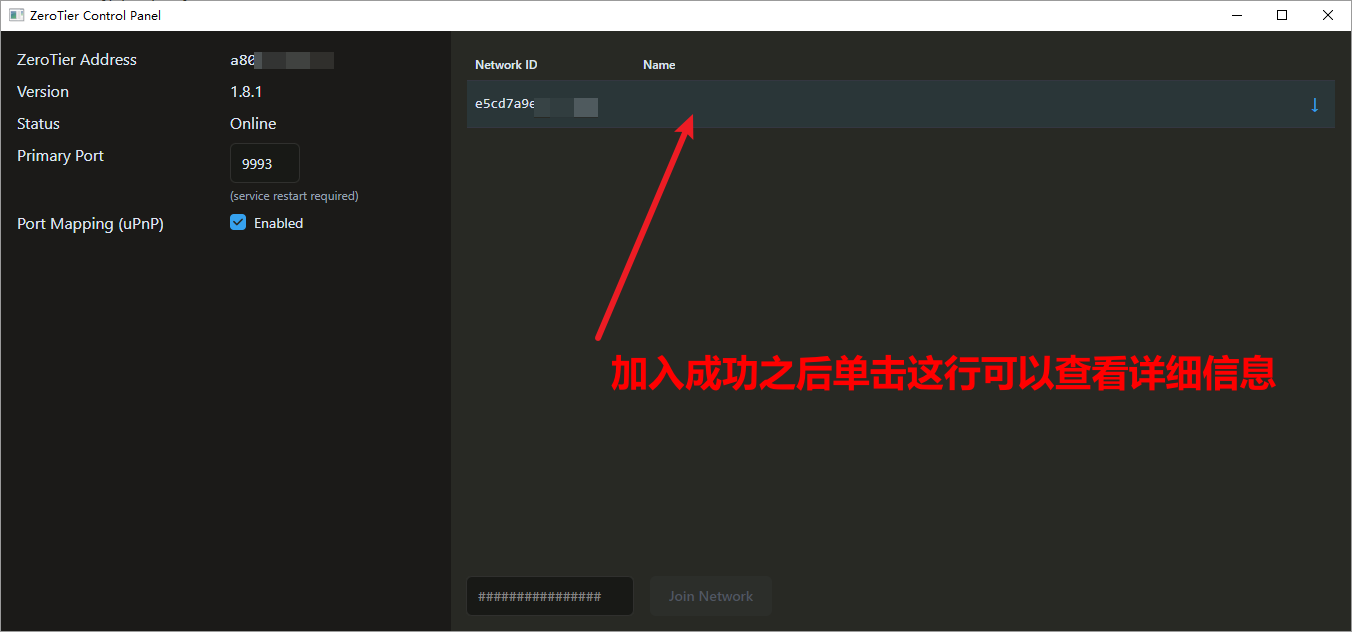Click the Online status value
Image resolution: width=1352 pixels, height=632 pixels.
(x=253, y=124)
